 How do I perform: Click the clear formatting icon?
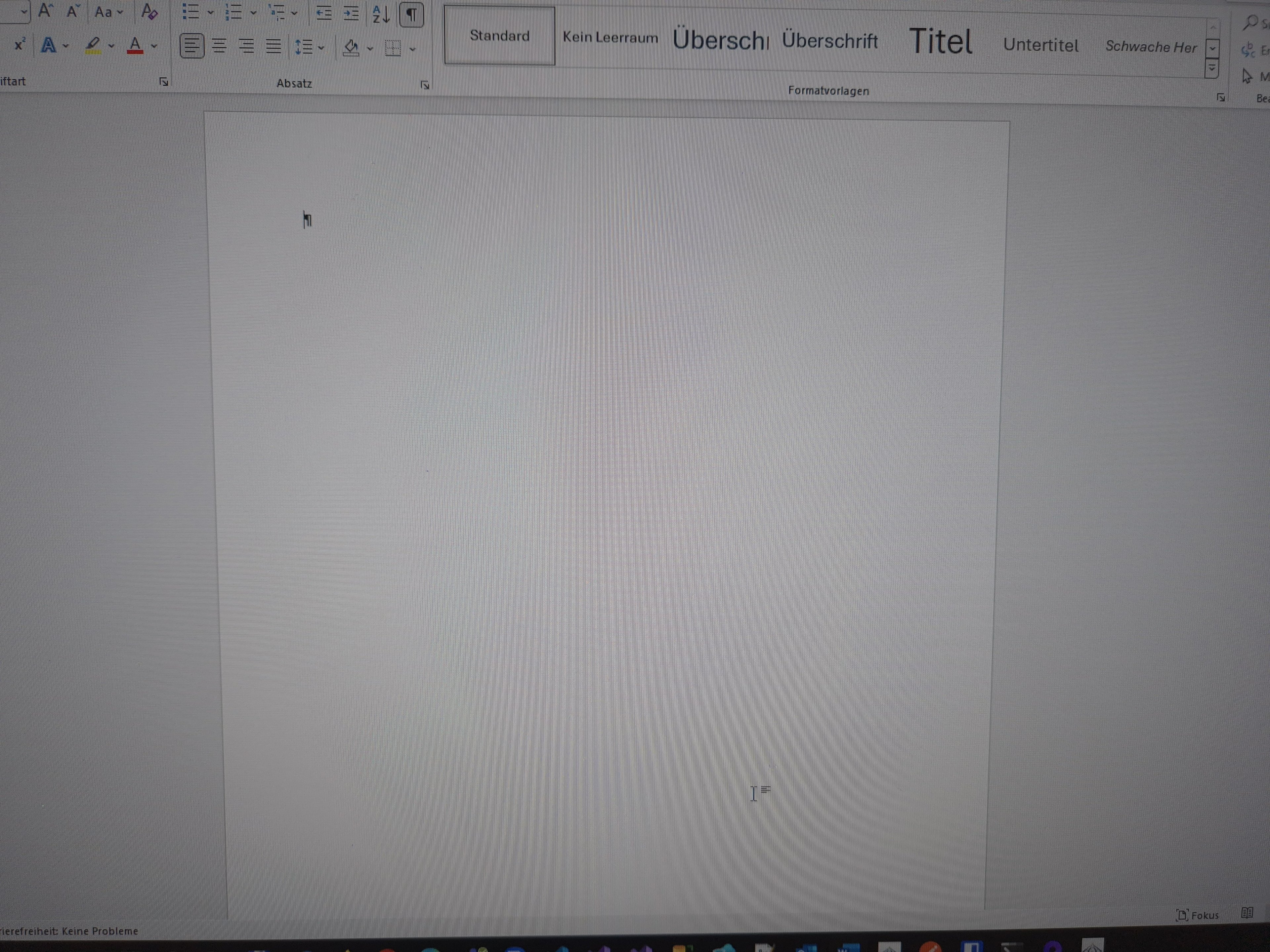point(149,12)
